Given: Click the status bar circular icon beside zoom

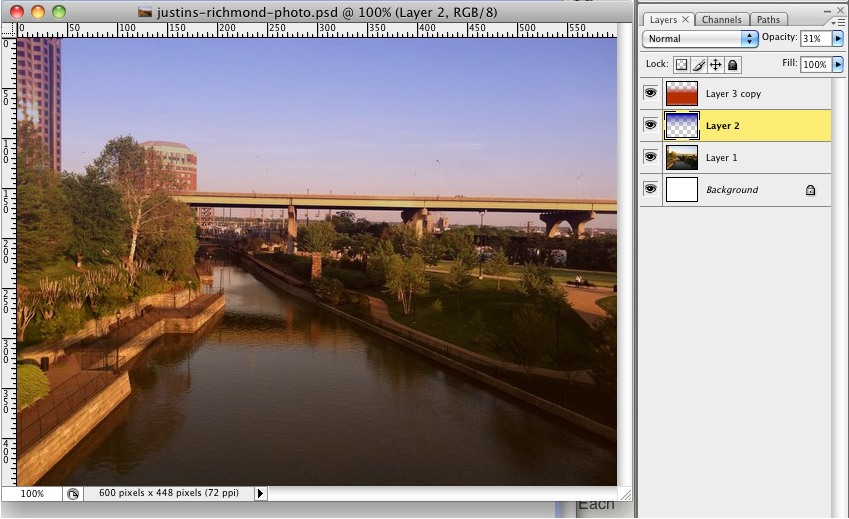Looking at the screenshot, I should click(x=73, y=494).
